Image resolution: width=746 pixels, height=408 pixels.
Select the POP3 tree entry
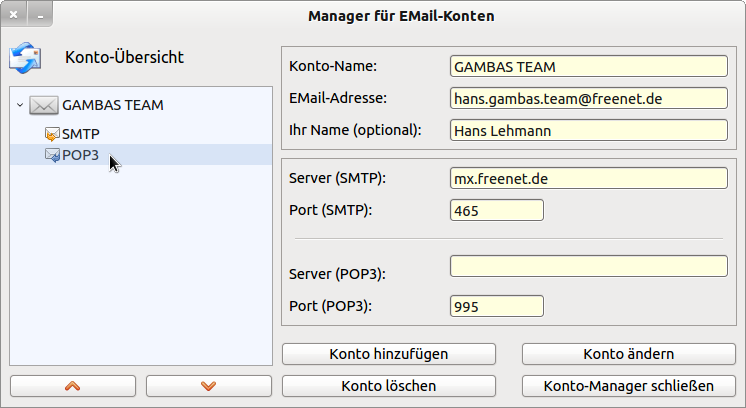click(x=80, y=154)
